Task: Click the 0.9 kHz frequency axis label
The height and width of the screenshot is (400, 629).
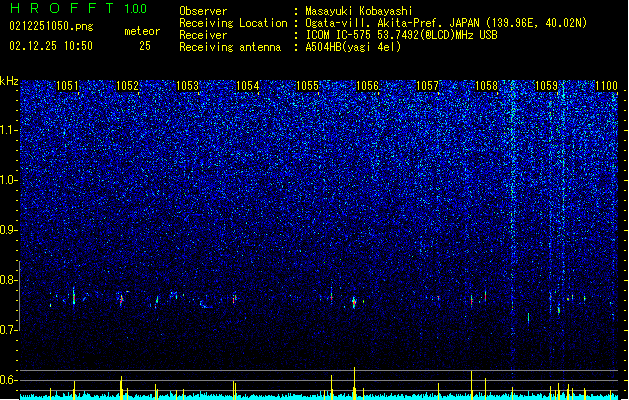Action: point(8,230)
